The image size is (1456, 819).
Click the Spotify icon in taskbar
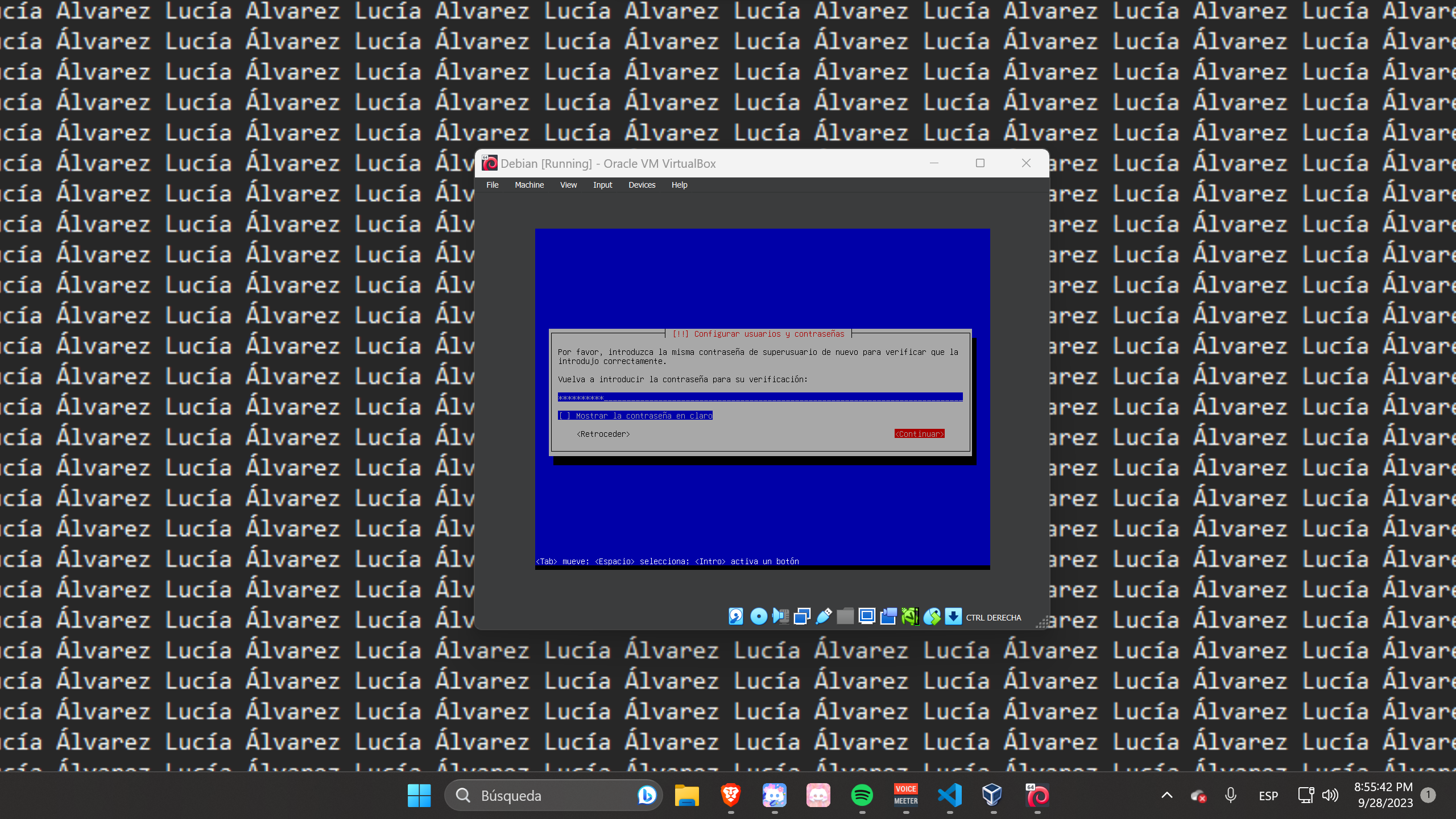(x=861, y=795)
